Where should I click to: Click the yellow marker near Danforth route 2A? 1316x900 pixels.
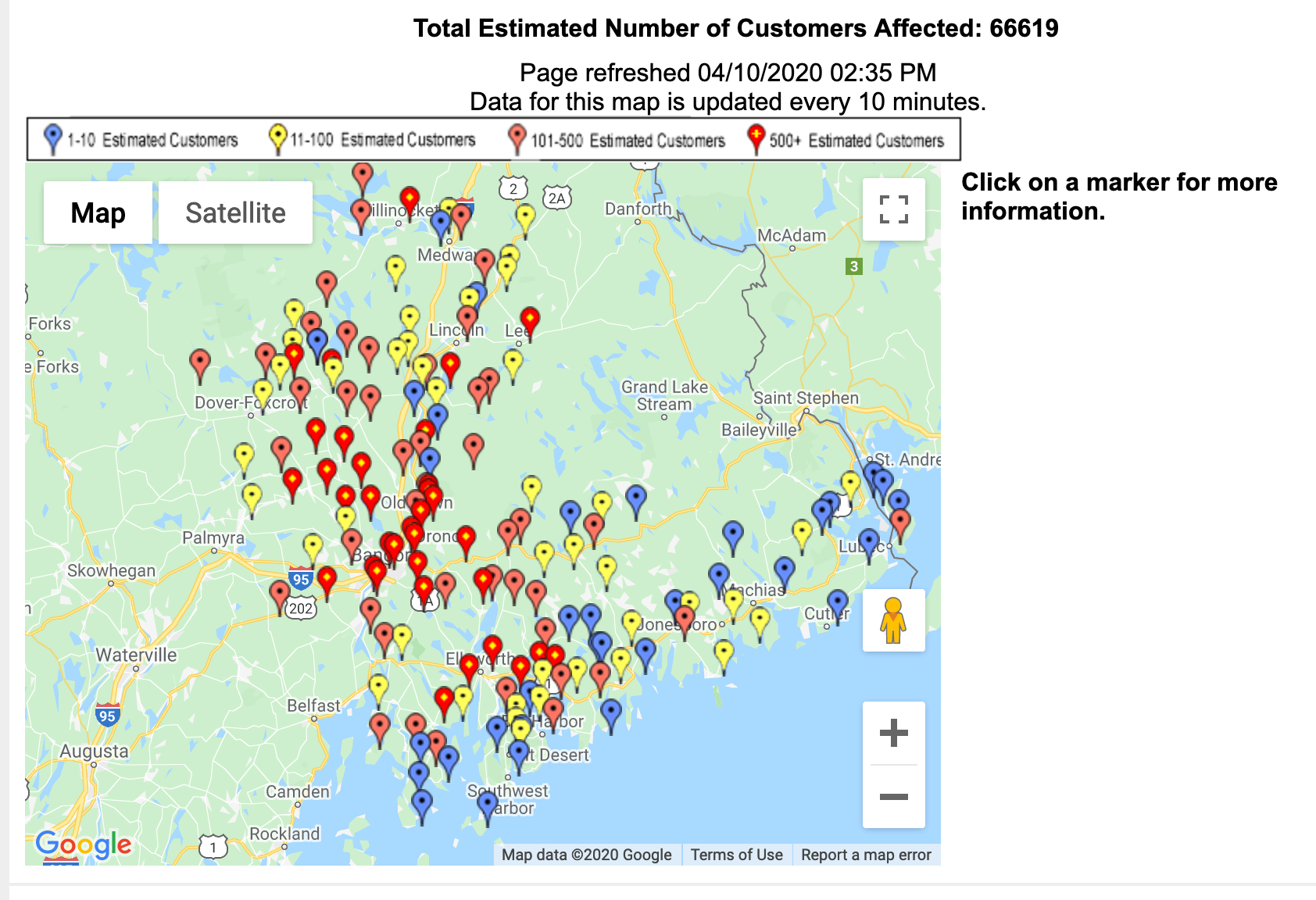526,220
